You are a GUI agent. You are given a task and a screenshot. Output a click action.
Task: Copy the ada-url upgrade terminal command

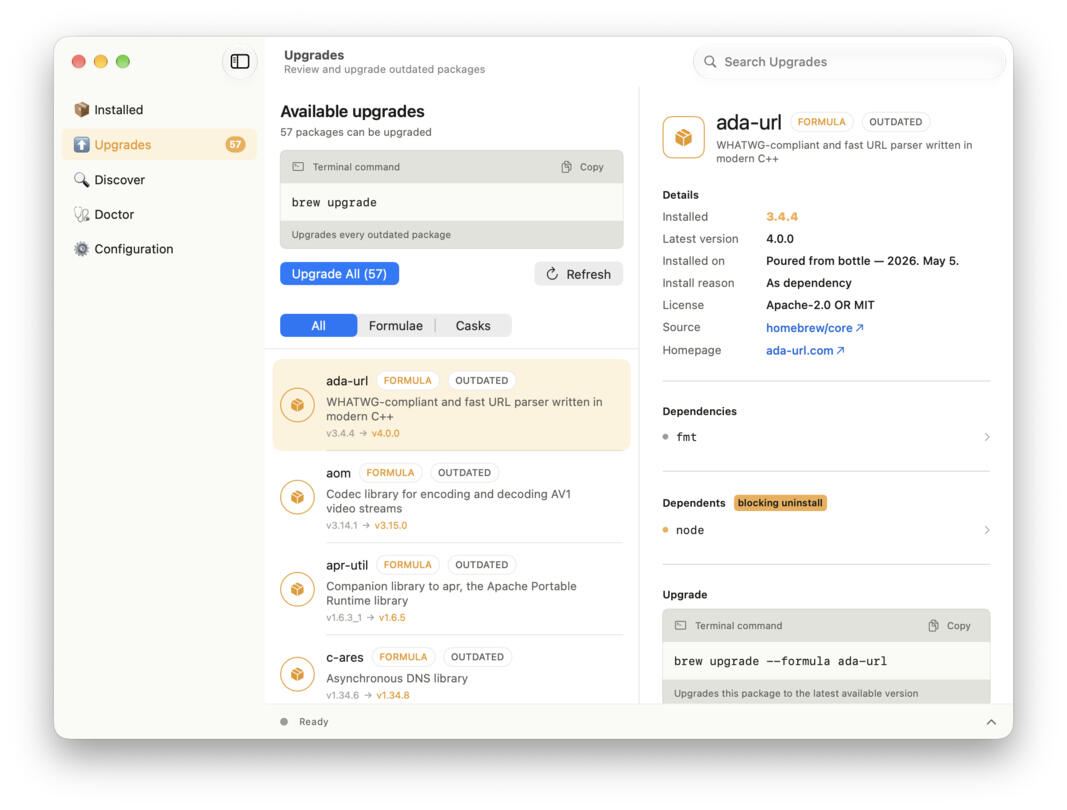tap(949, 626)
